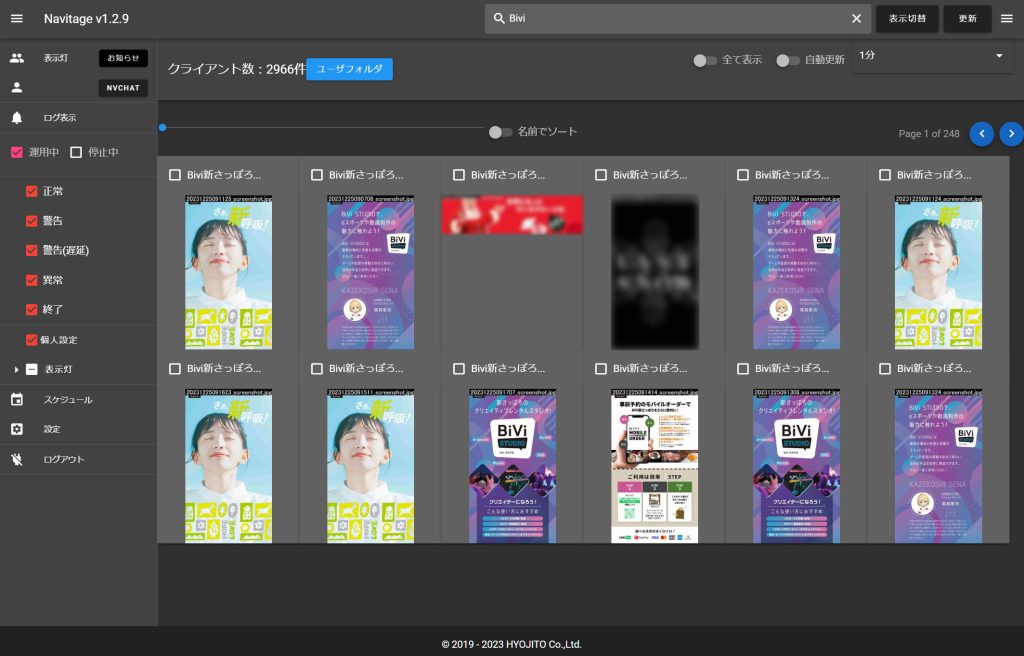This screenshot has height=656, width=1024.
Task: Go to the previous page of clients
Action: click(x=982, y=133)
